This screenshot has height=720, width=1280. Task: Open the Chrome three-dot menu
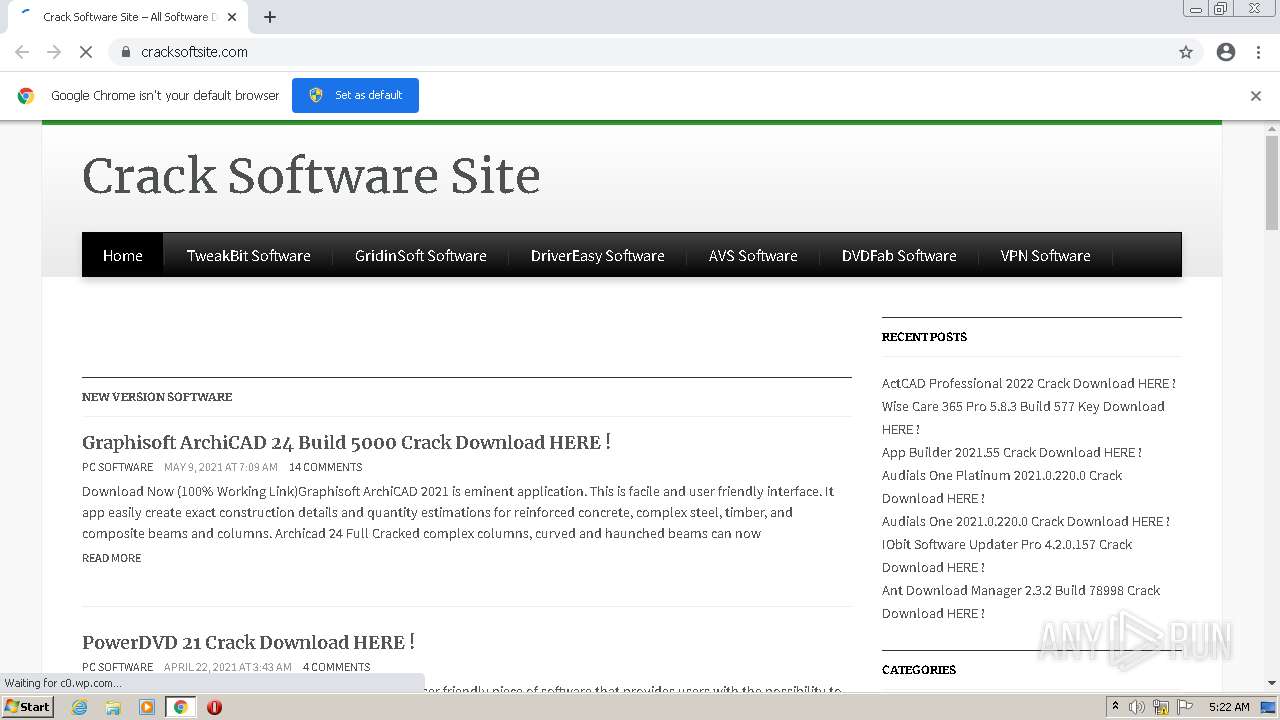pyautogui.click(x=1258, y=52)
